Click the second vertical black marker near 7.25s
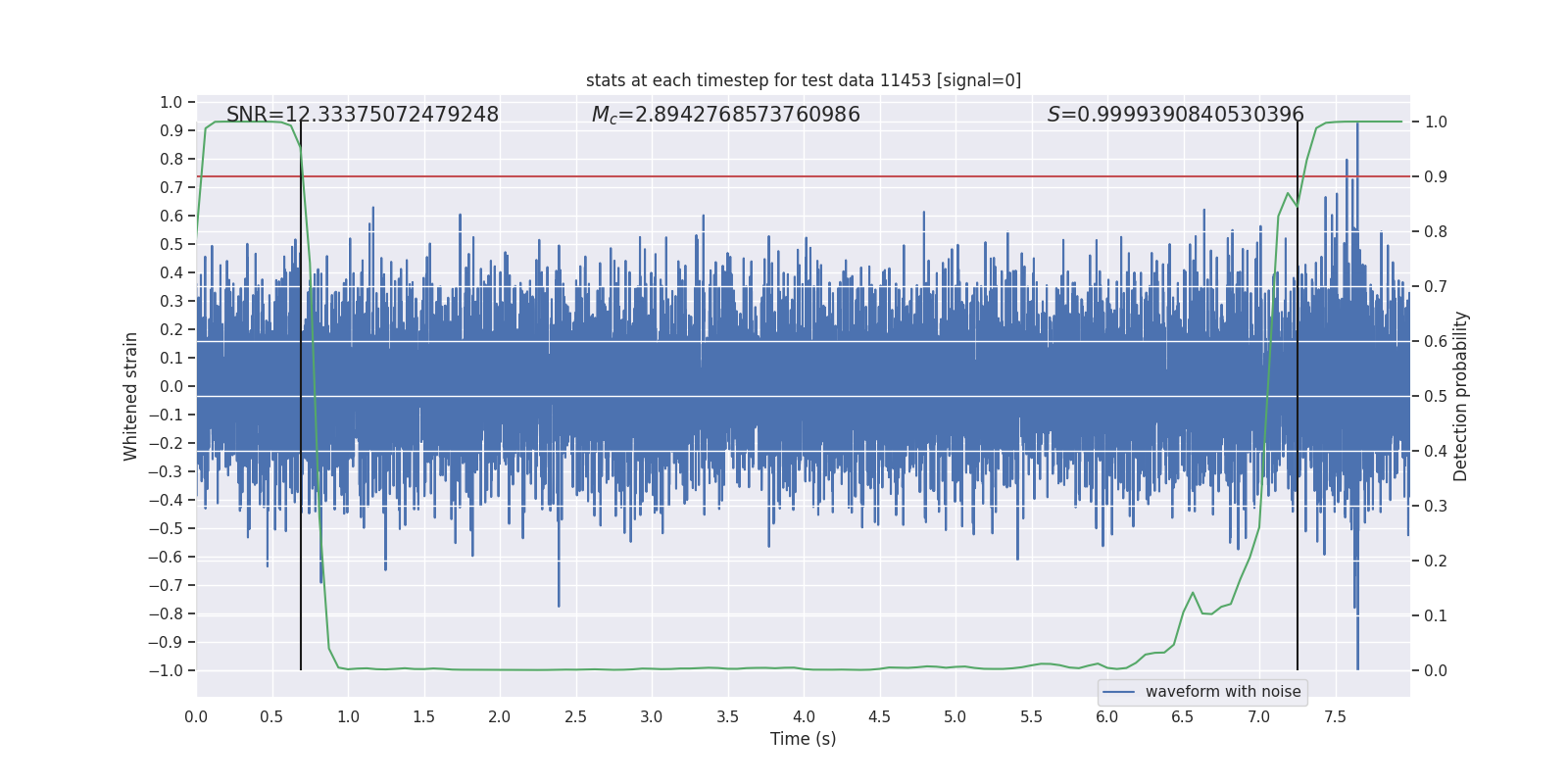1568x784 pixels. pyautogui.click(x=1298, y=588)
